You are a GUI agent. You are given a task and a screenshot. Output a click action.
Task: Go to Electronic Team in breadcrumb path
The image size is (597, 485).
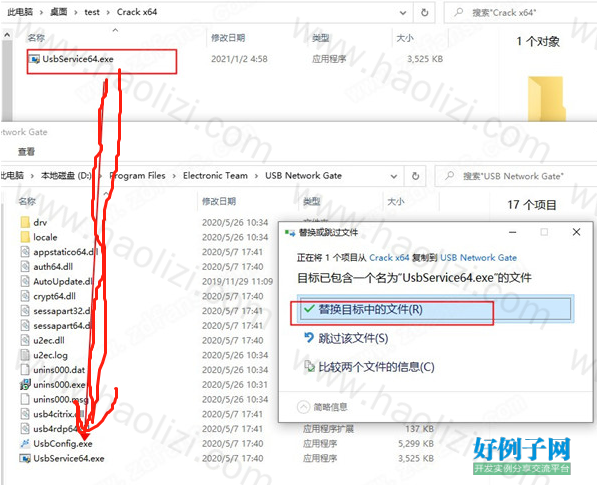coord(215,175)
